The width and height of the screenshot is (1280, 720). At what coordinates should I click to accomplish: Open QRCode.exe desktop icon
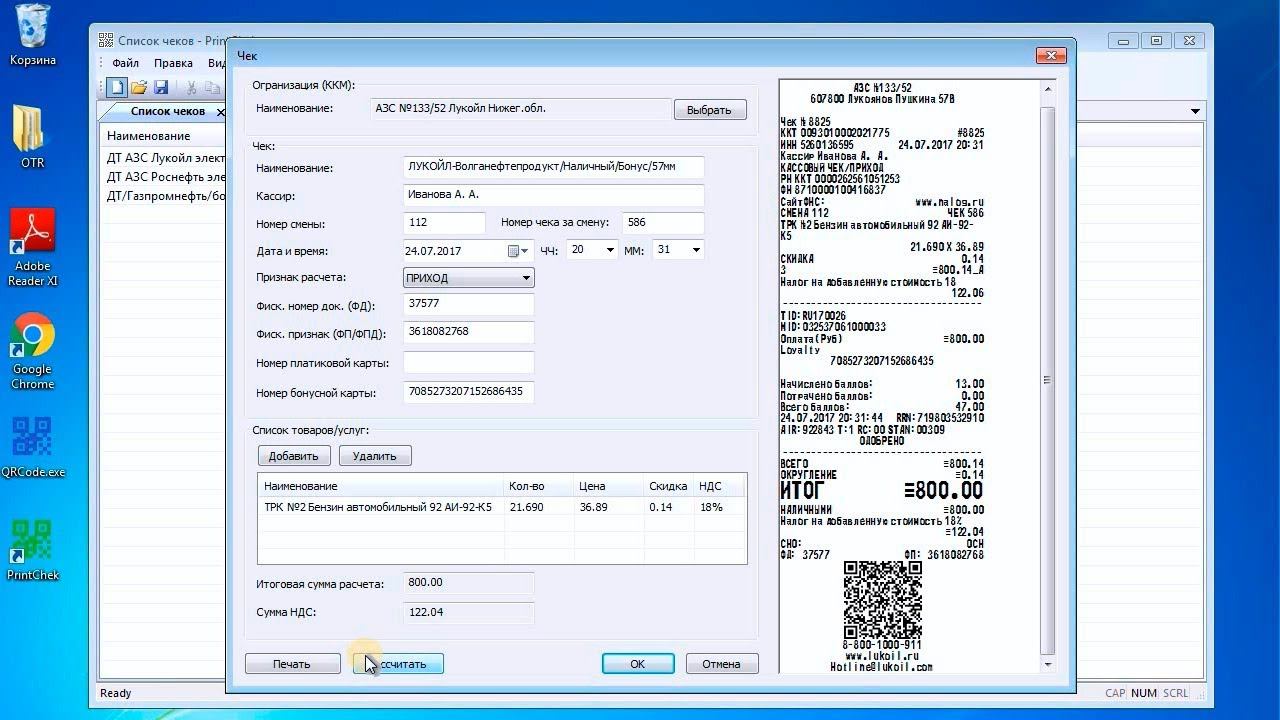coord(33,447)
